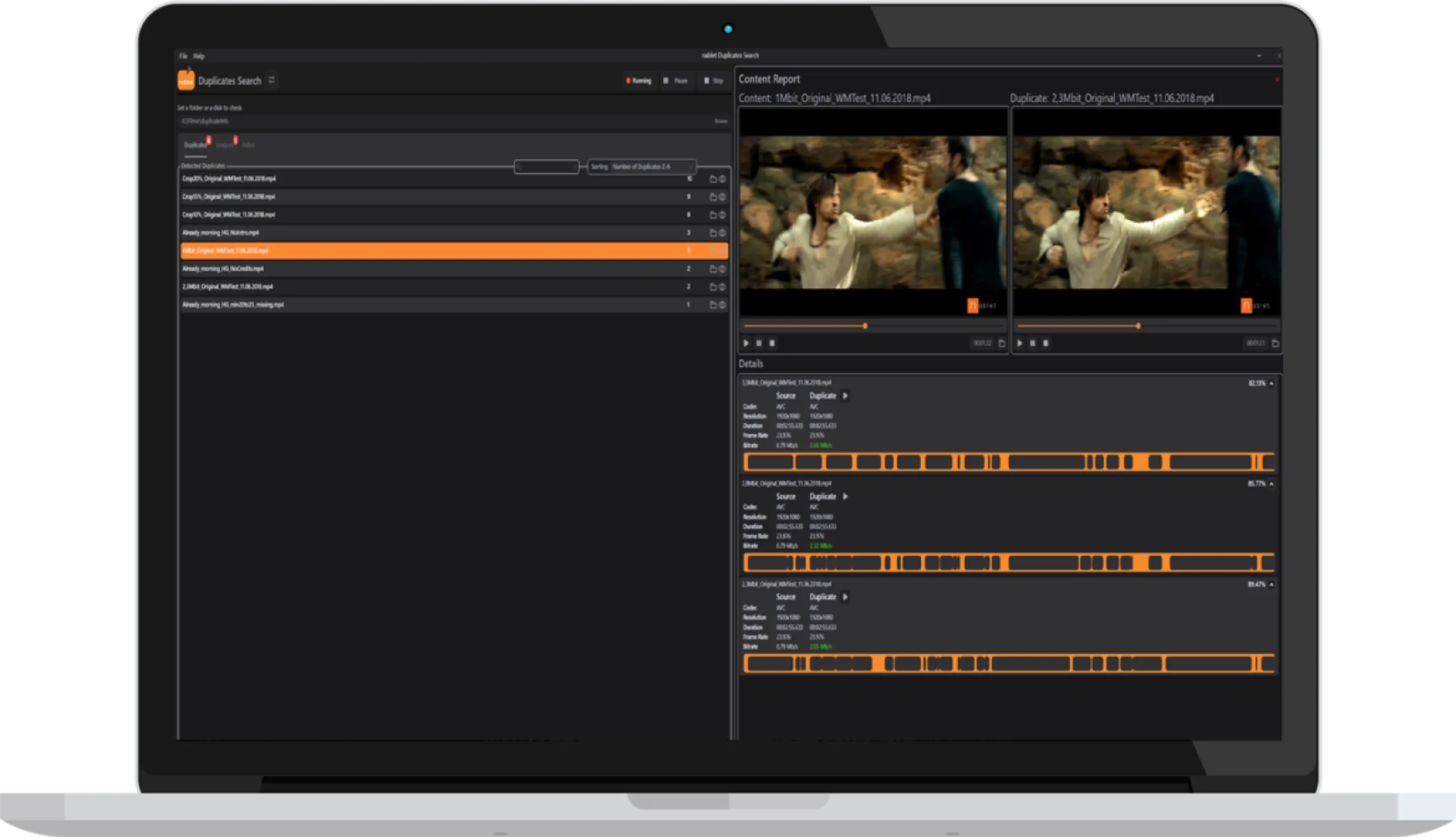Open folder icon under Content video player

coord(1002,343)
